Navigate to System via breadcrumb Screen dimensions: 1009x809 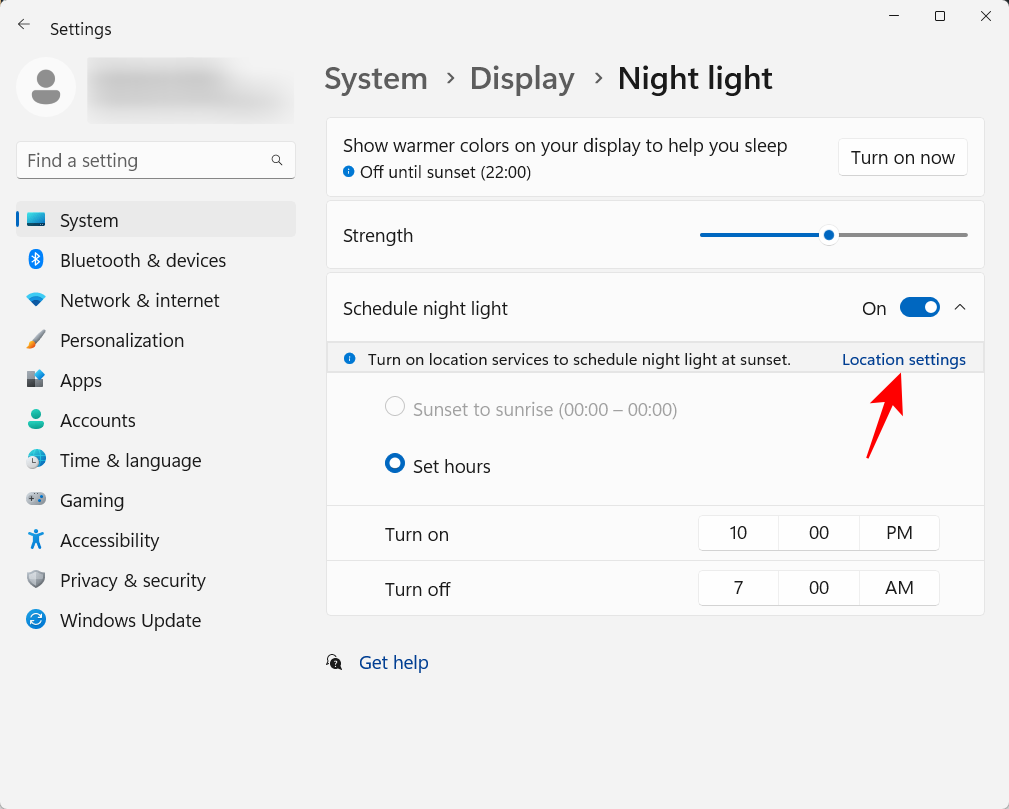(x=375, y=78)
